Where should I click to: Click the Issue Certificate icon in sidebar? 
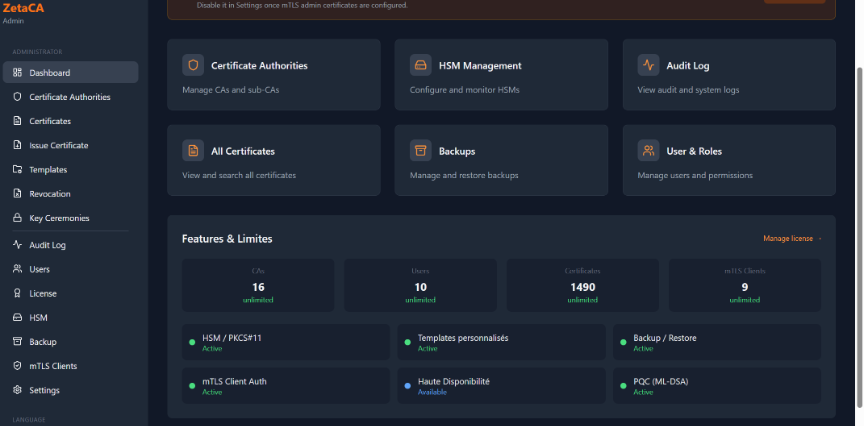coord(17,145)
